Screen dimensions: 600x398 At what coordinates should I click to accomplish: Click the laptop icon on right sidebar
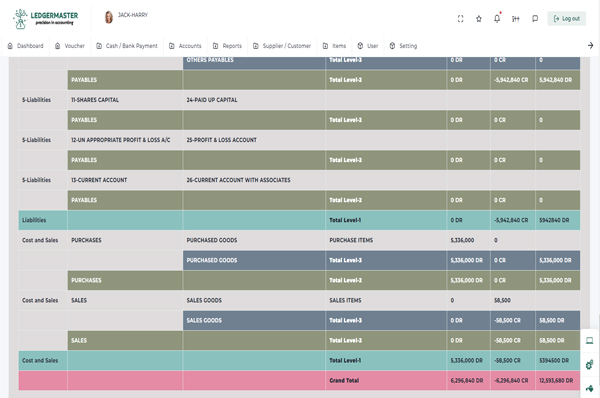tap(590, 341)
